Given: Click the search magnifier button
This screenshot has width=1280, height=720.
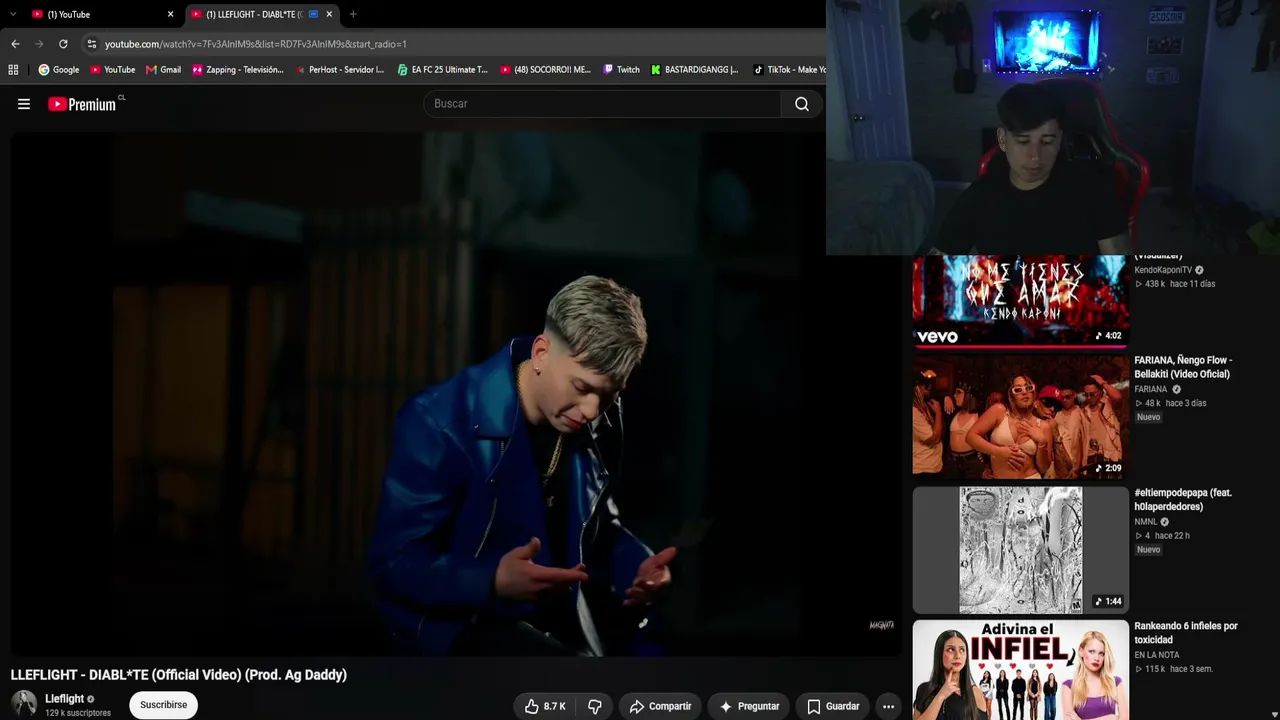Looking at the screenshot, I should (x=802, y=104).
